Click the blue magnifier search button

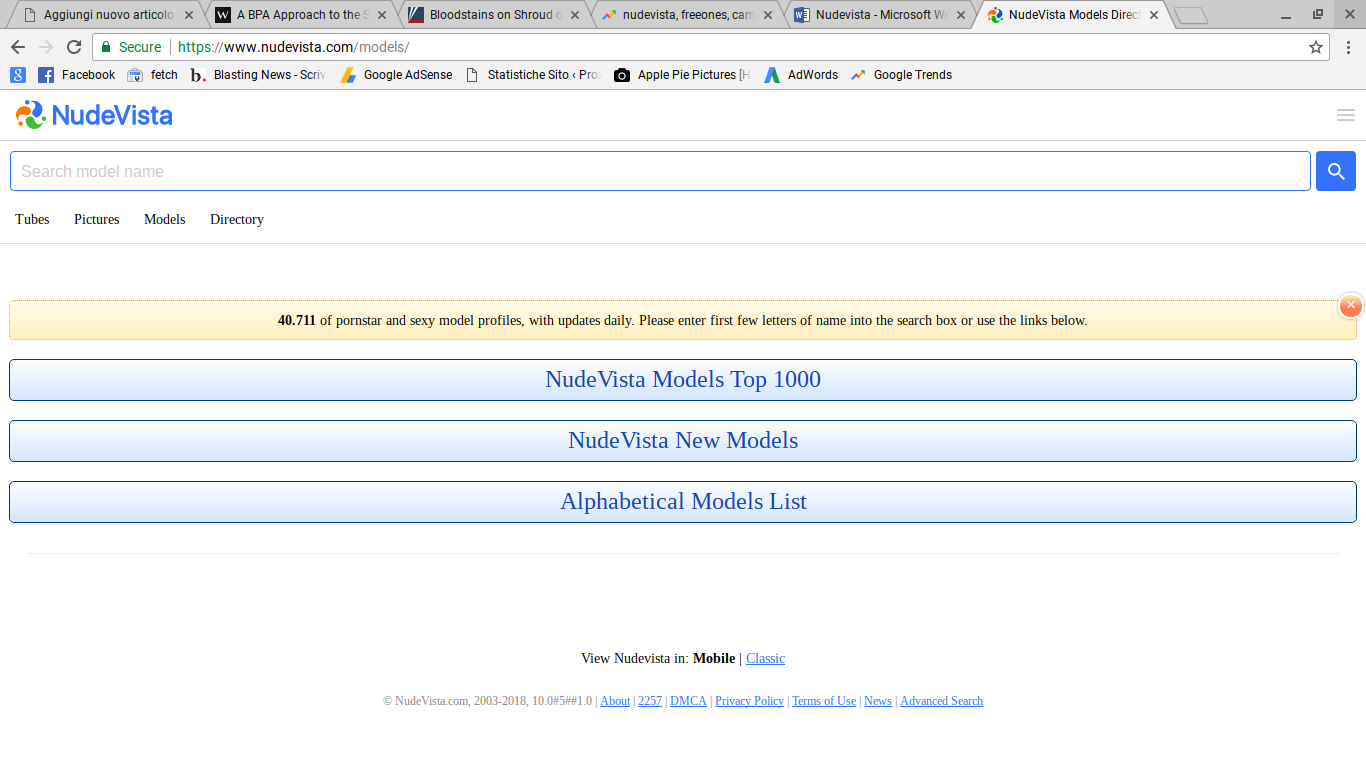pos(1336,171)
